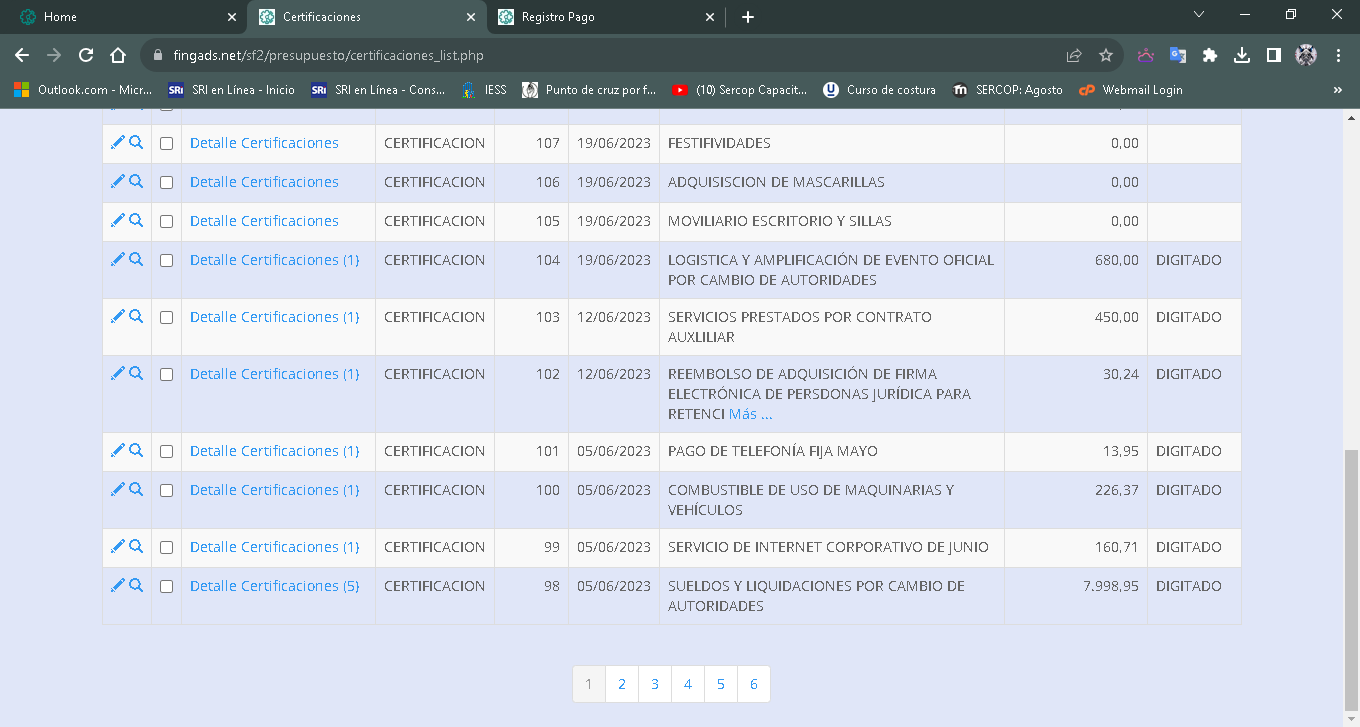Select the checkbox for certification 99
Viewport: 1360px width, 727px height.
tap(167, 547)
